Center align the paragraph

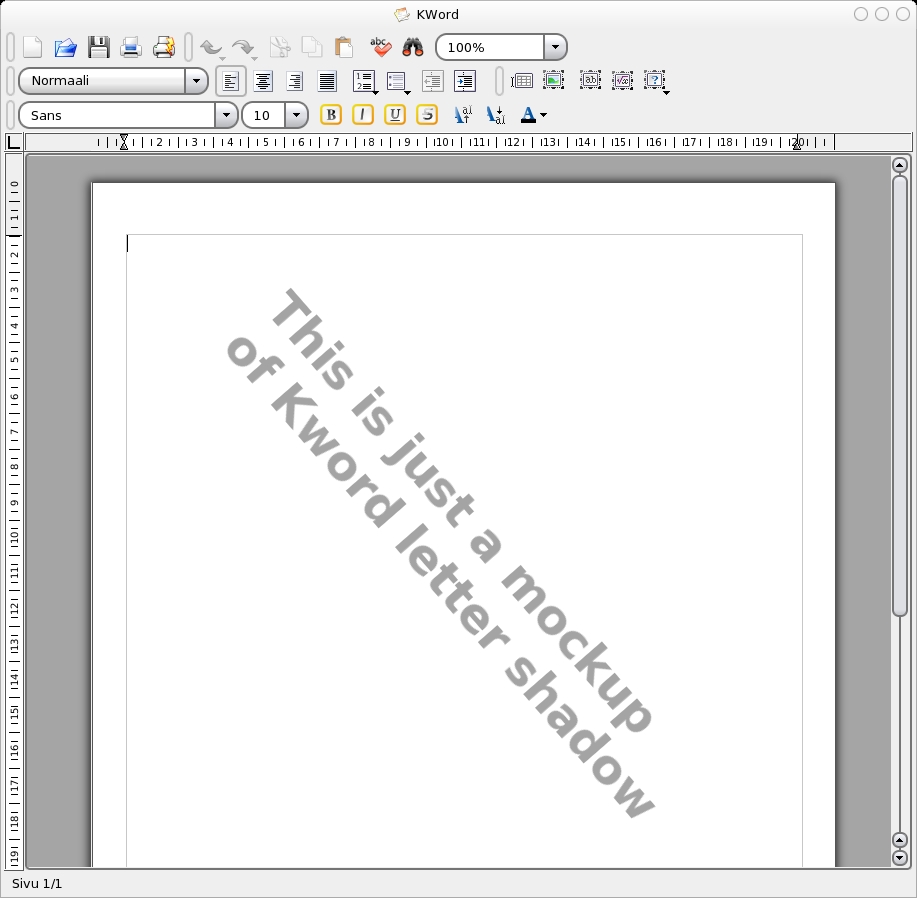click(x=263, y=81)
